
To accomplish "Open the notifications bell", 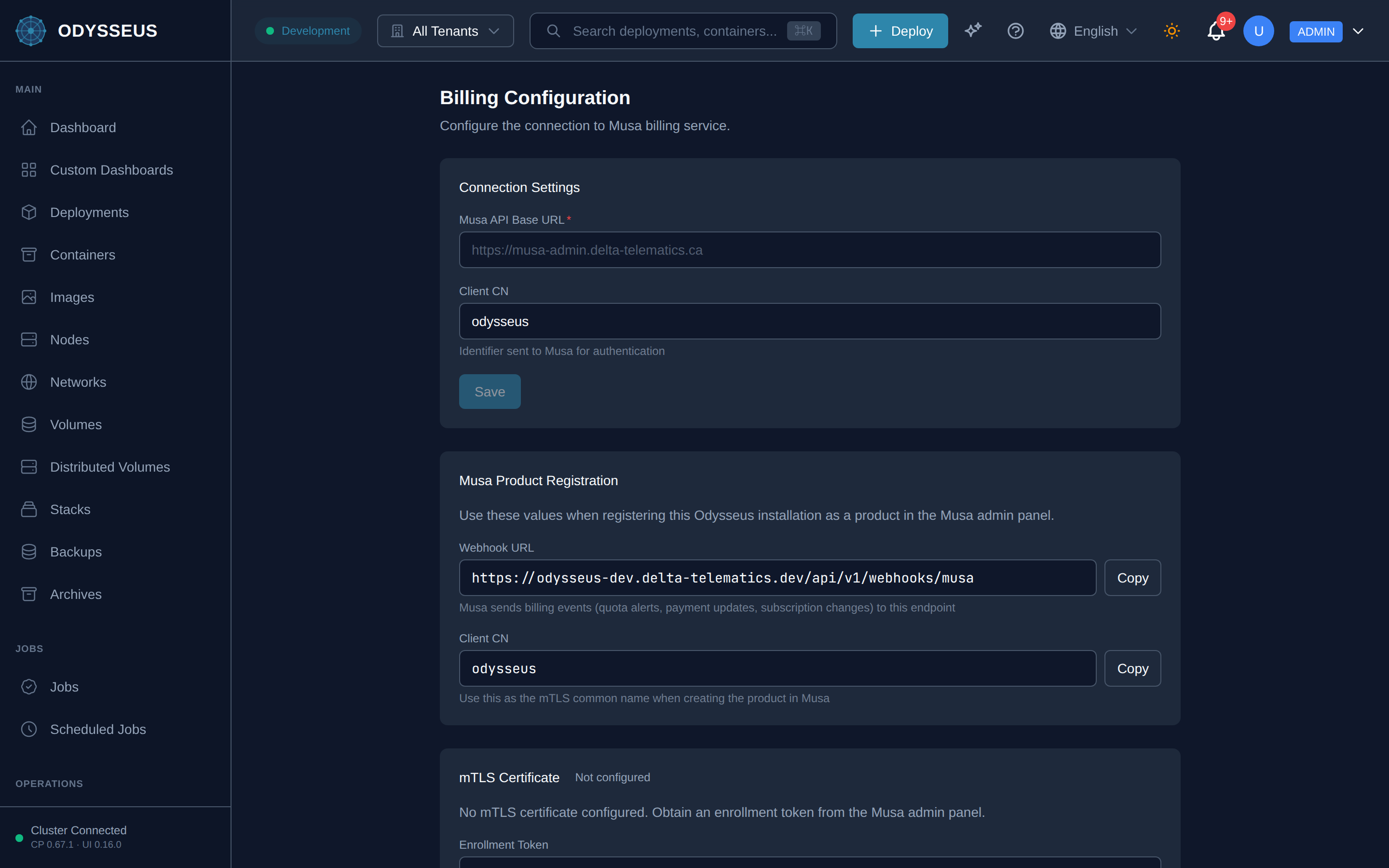I will point(1216,31).
